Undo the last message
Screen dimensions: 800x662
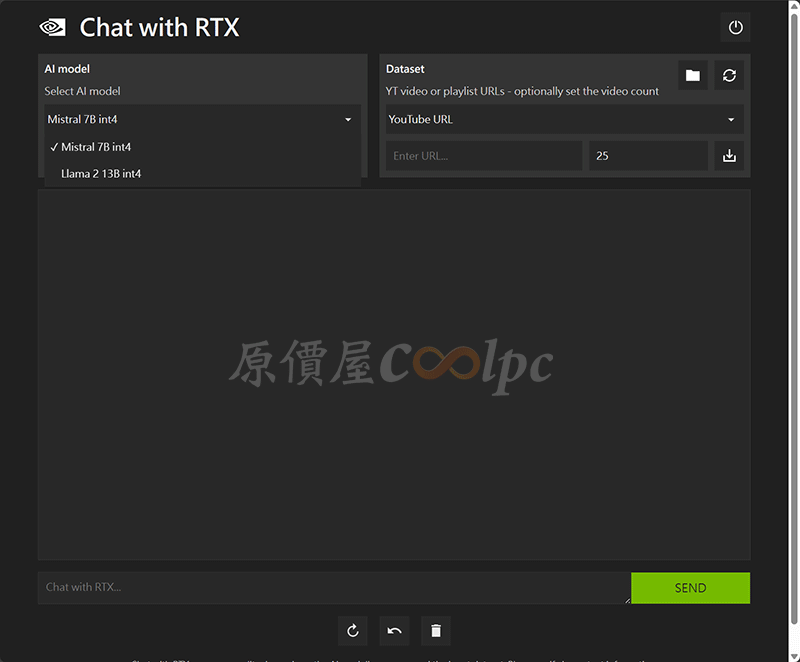(x=394, y=631)
